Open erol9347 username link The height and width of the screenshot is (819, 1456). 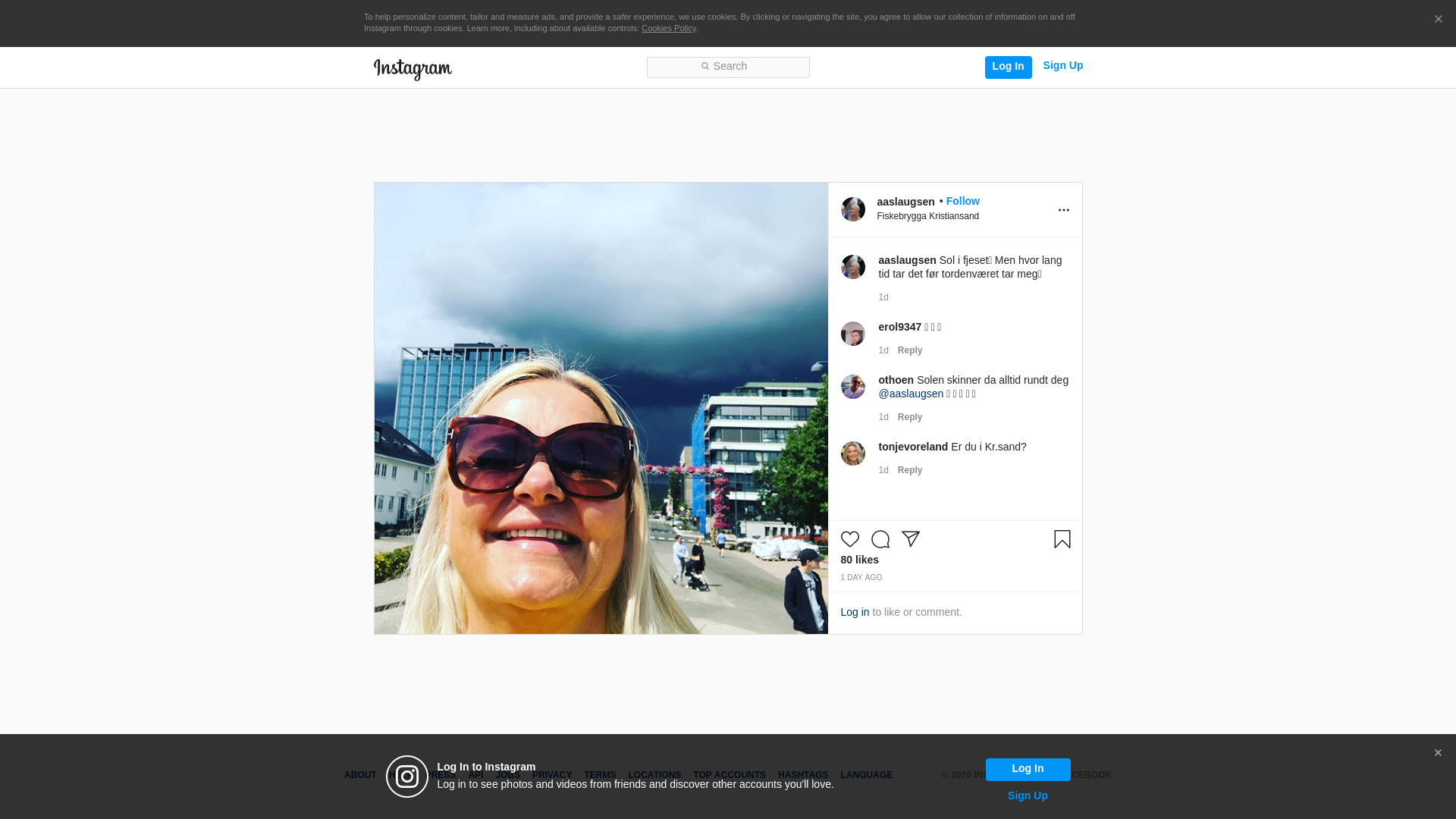pyautogui.click(x=899, y=327)
